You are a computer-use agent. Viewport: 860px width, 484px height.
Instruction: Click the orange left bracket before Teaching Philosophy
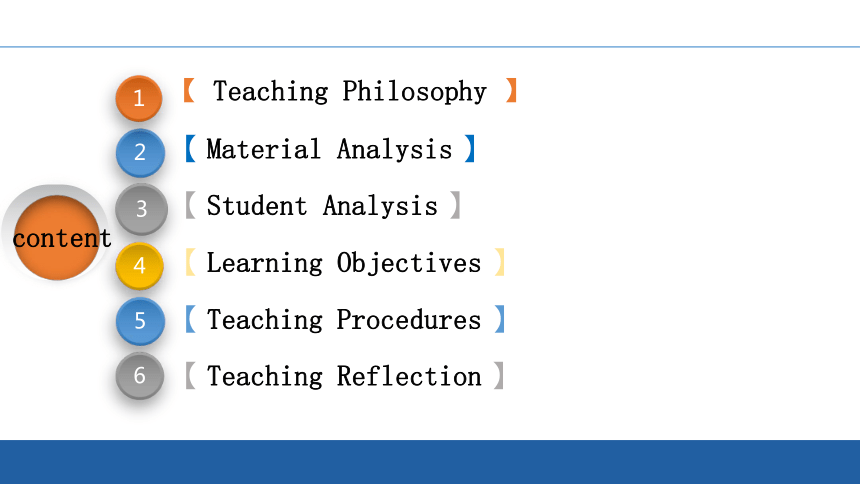click(189, 90)
